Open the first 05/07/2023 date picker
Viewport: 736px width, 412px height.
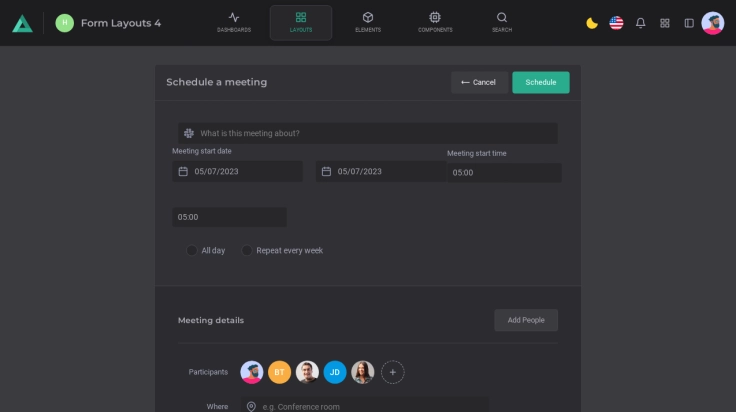[x=237, y=172]
